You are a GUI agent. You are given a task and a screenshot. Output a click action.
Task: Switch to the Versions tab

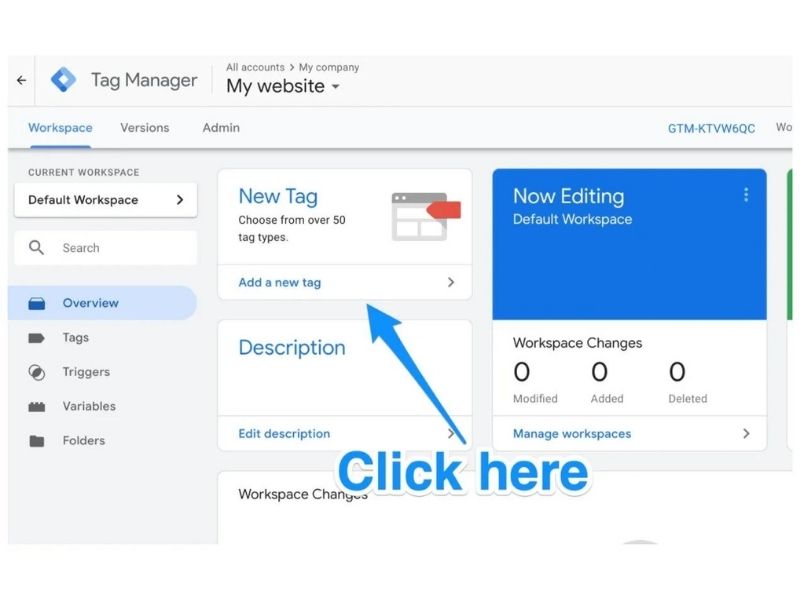point(144,128)
